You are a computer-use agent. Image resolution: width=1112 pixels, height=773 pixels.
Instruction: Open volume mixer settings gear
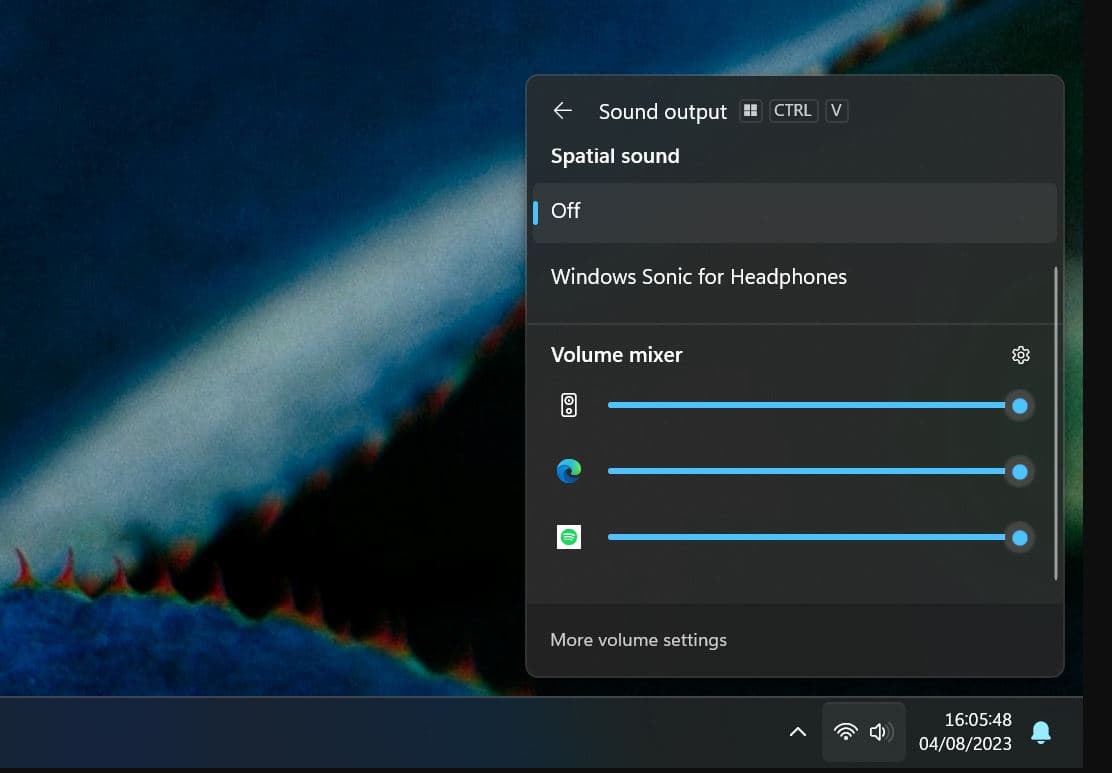click(1020, 355)
